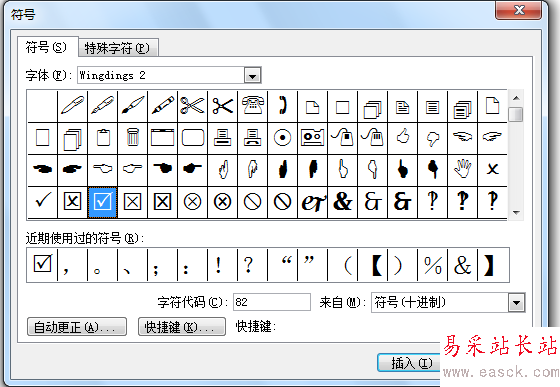Pick the paintbrush symbol

132,106
